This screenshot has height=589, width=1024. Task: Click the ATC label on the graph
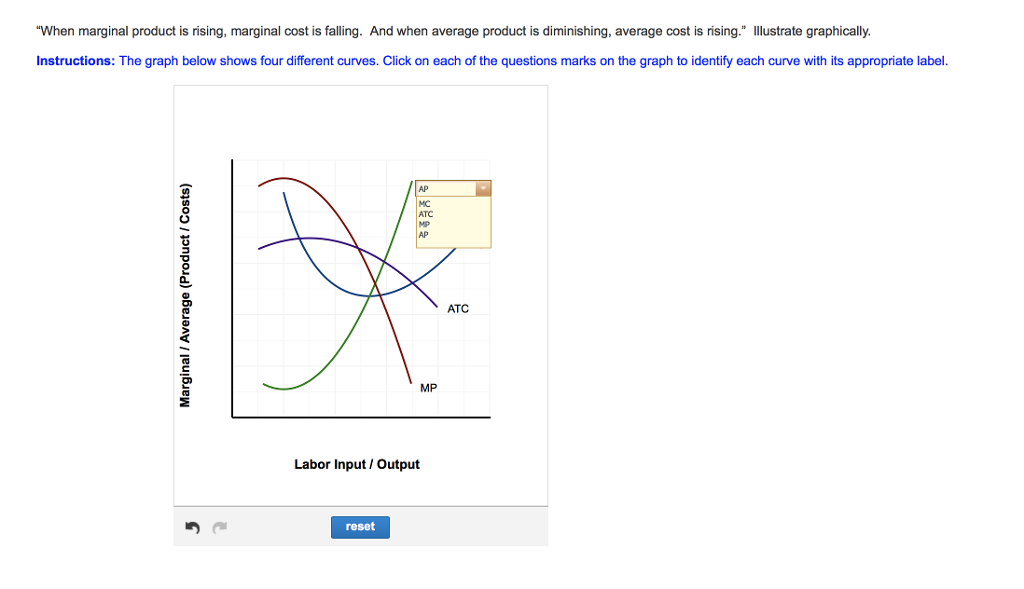click(459, 308)
